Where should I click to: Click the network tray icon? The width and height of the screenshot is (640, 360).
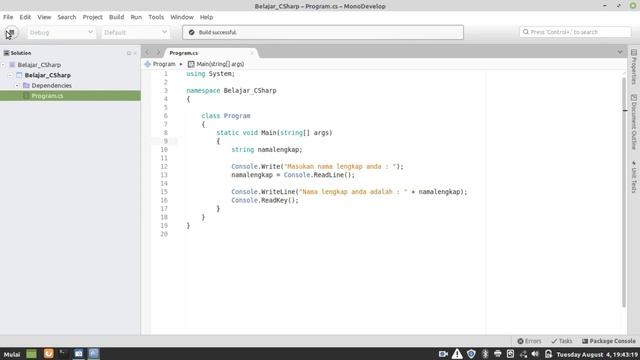point(523,354)
